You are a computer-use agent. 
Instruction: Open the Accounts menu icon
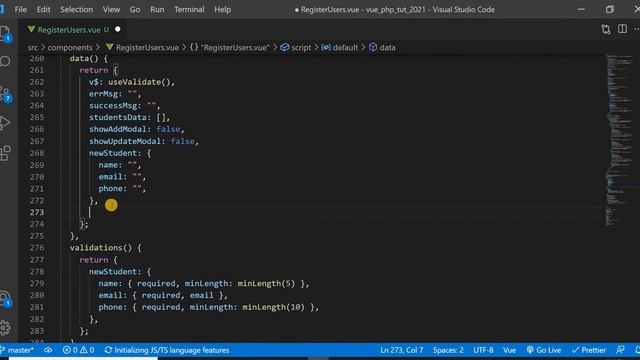5,298
